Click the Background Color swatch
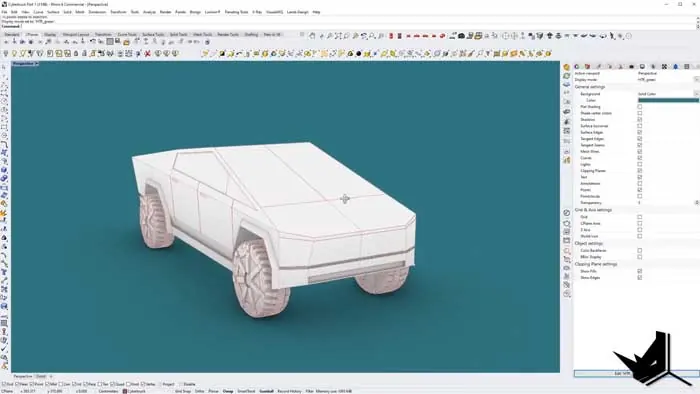 click(x=668, y=100)
